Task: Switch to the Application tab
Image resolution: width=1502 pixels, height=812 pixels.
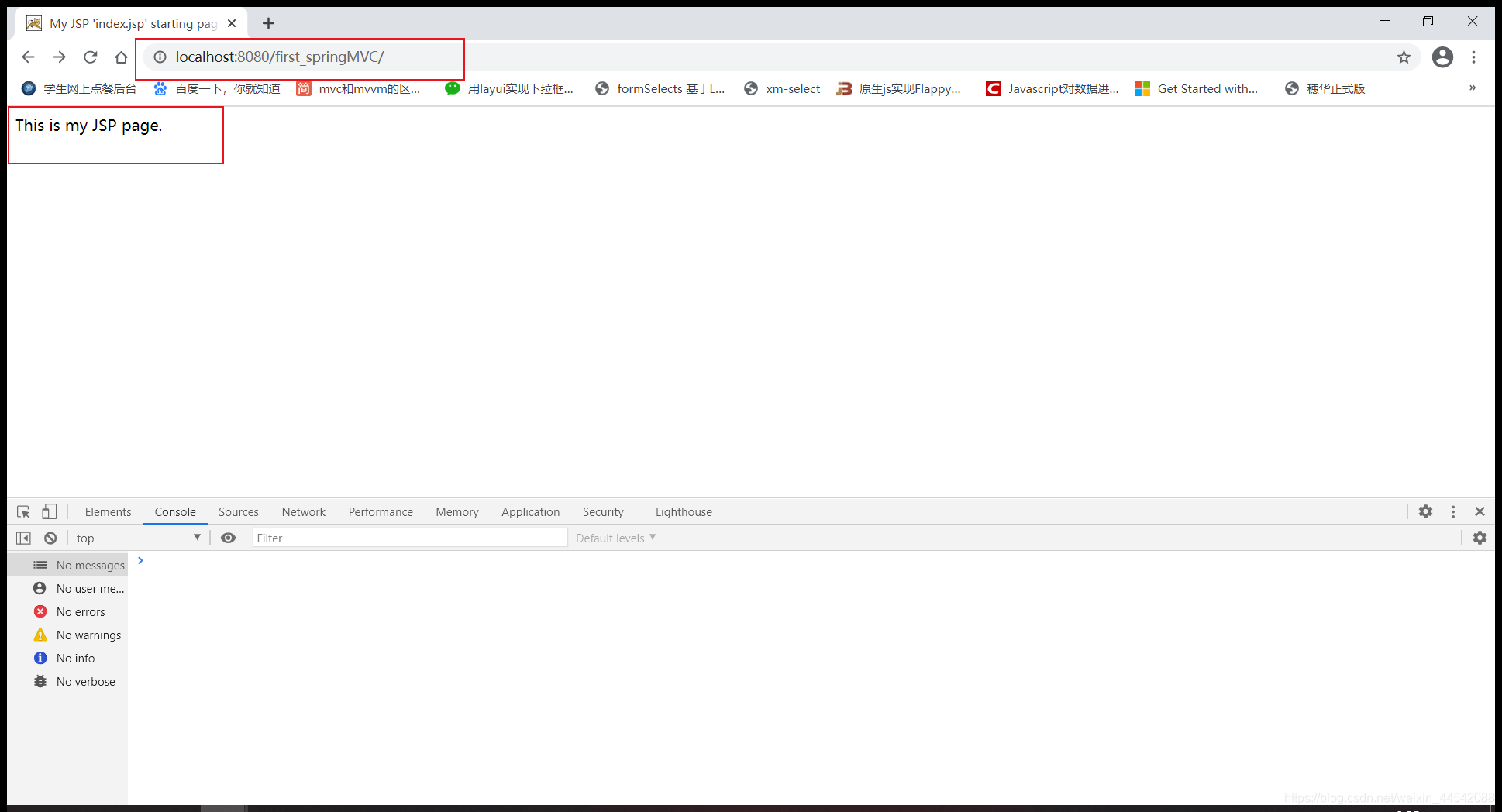Action: [530, 512]
